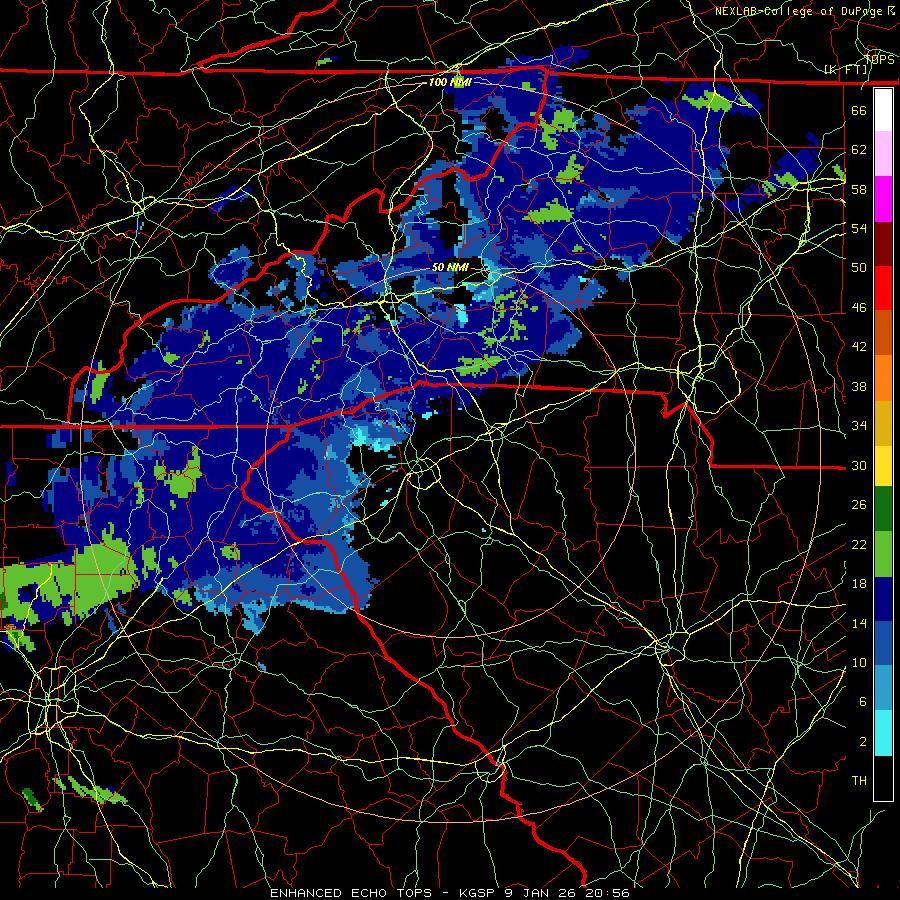Viewport: 900px width, 900px height.
Task: Click the yellow swatch at the 30 tick
Action: coord(883,466)
